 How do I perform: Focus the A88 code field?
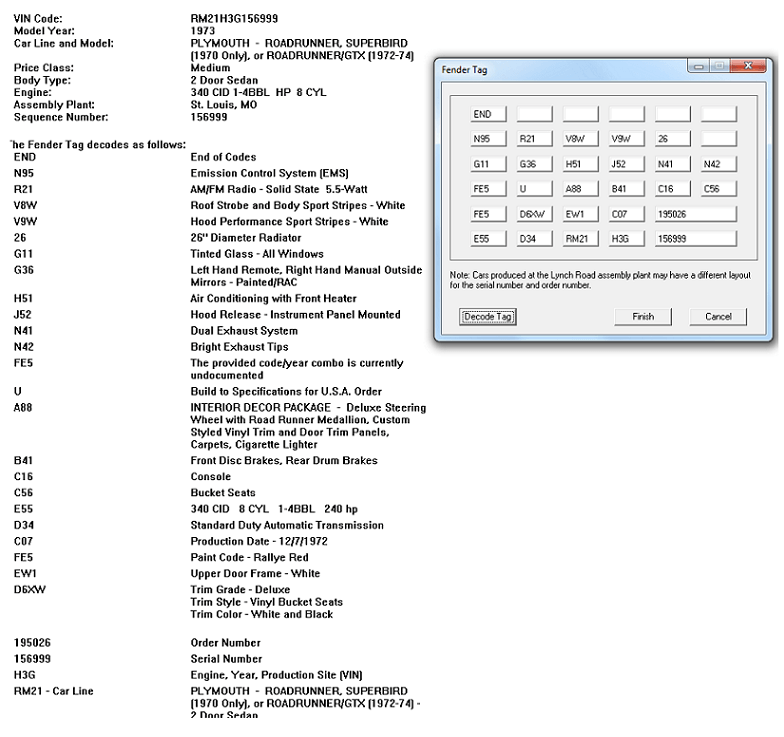[581, 189]
